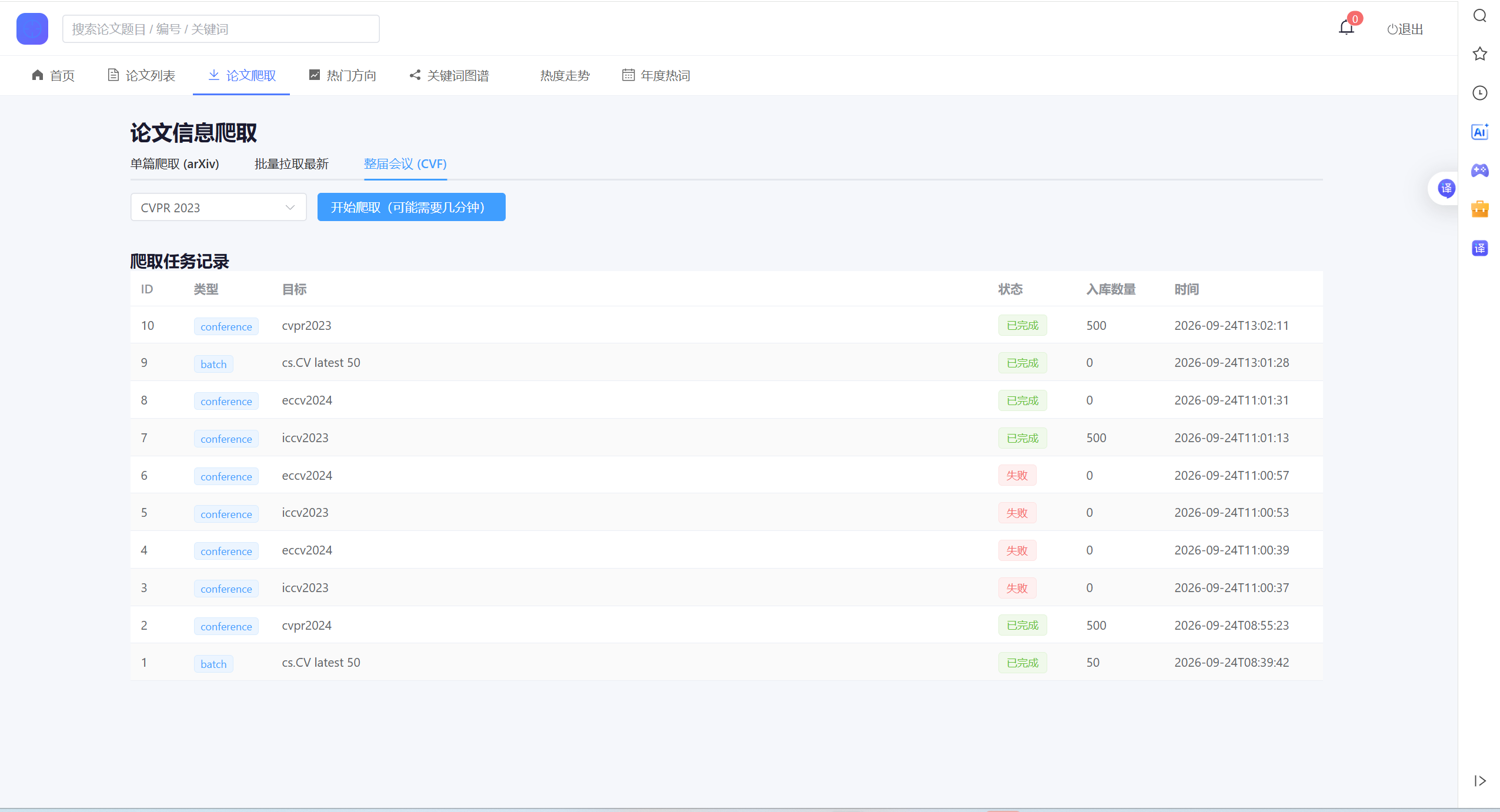This screenshot has width=1500, height=812.
Task: Switch to 批量拉取最新 tab
Action: [x=292, y=164]
